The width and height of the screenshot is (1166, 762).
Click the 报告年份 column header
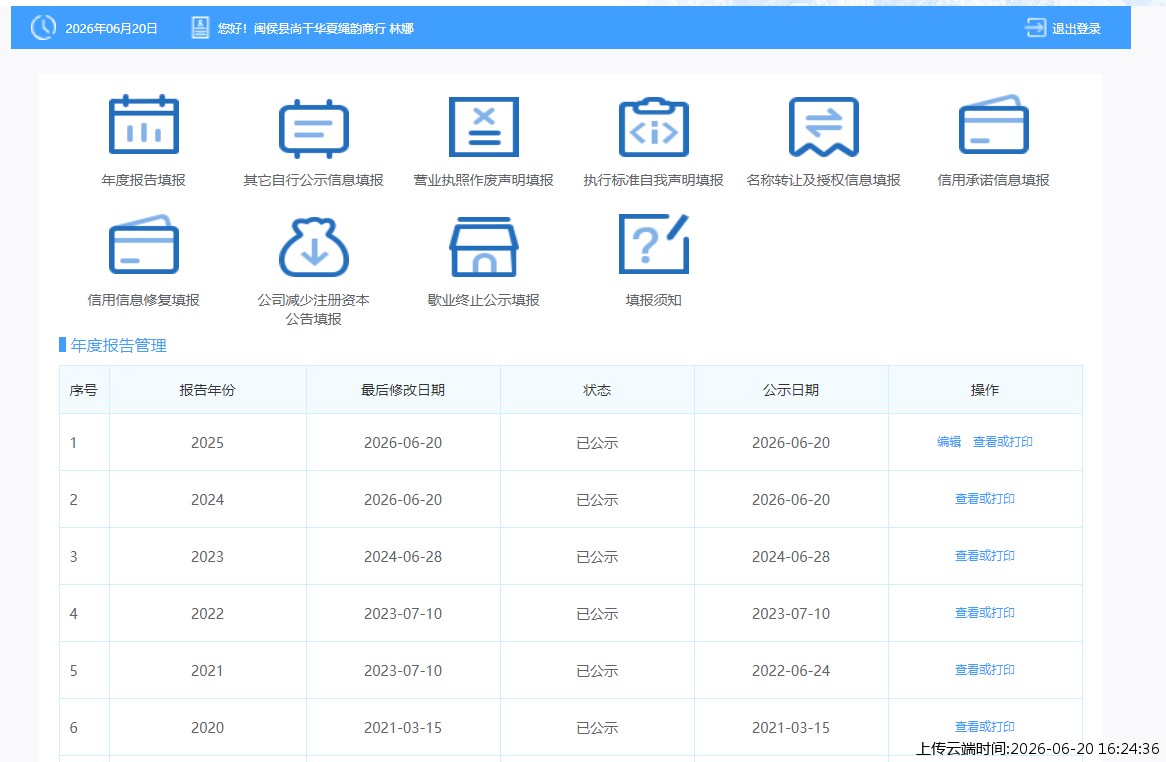click(x=207, y=390)
